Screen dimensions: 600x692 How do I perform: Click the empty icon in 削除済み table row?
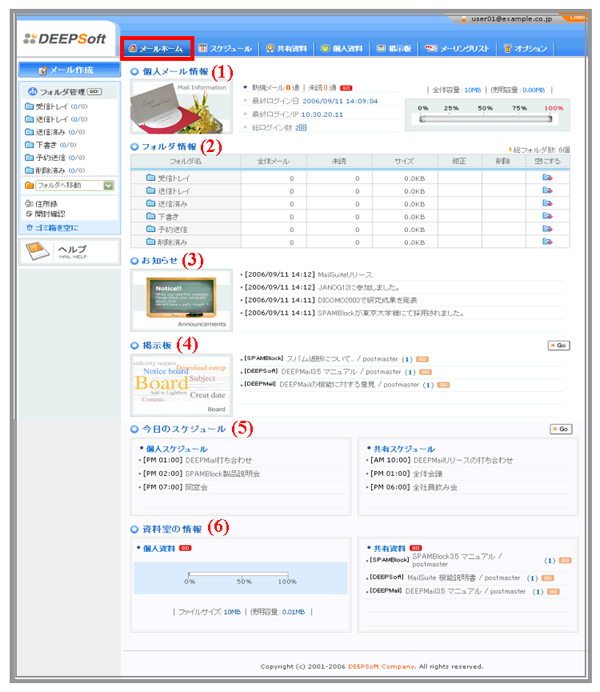547,241
